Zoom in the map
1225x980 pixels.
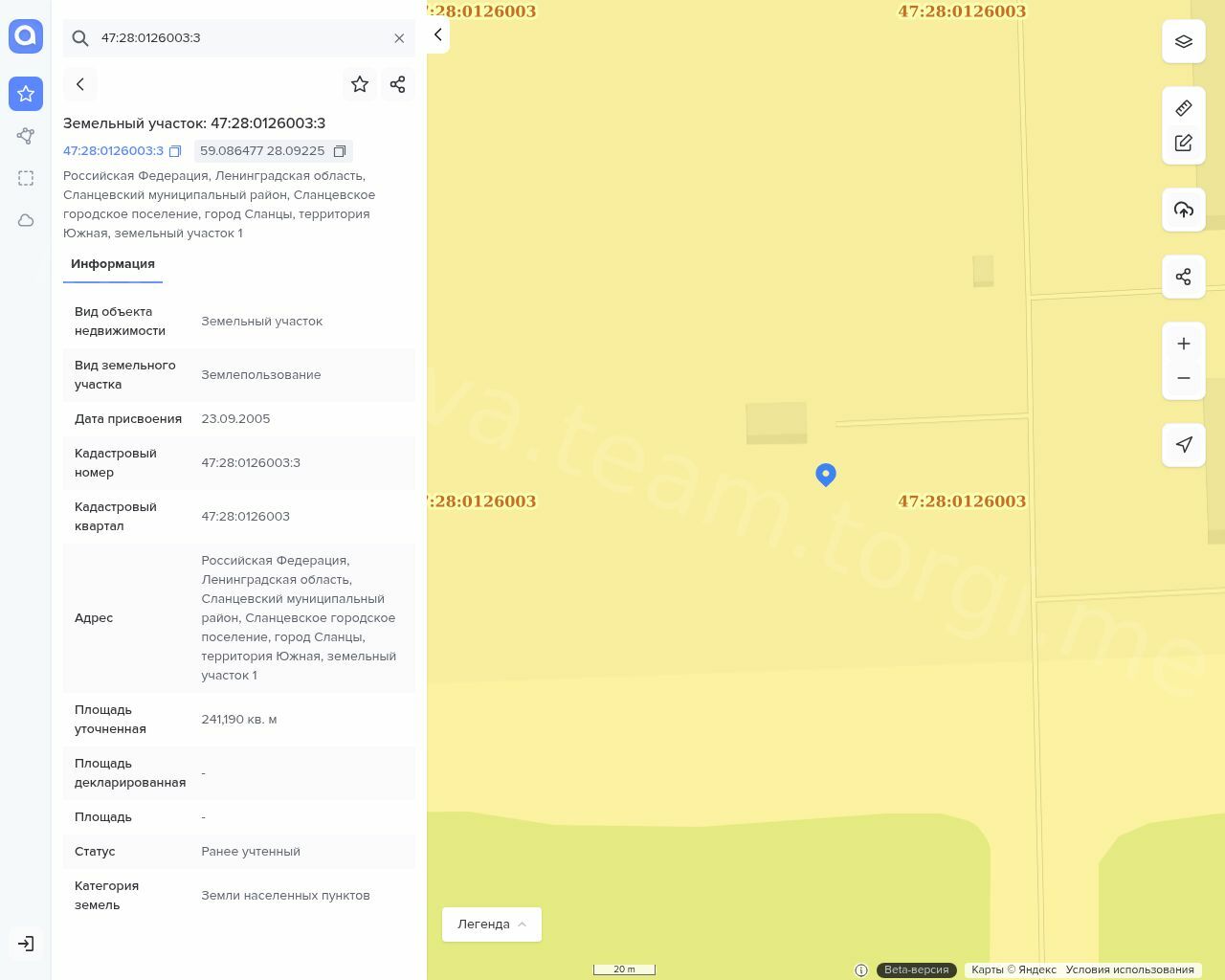(x=1183, y=344)
